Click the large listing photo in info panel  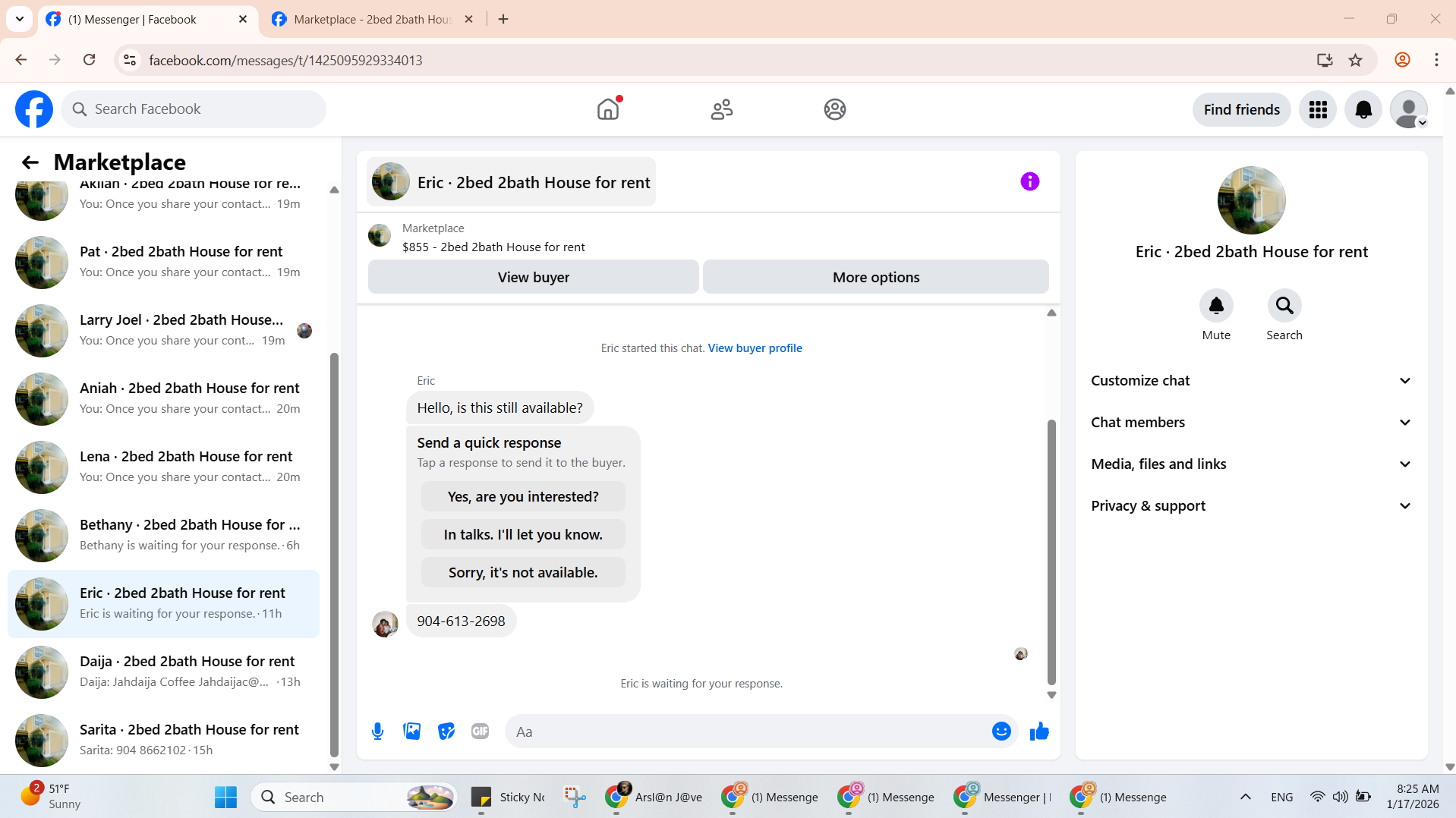1251,200
